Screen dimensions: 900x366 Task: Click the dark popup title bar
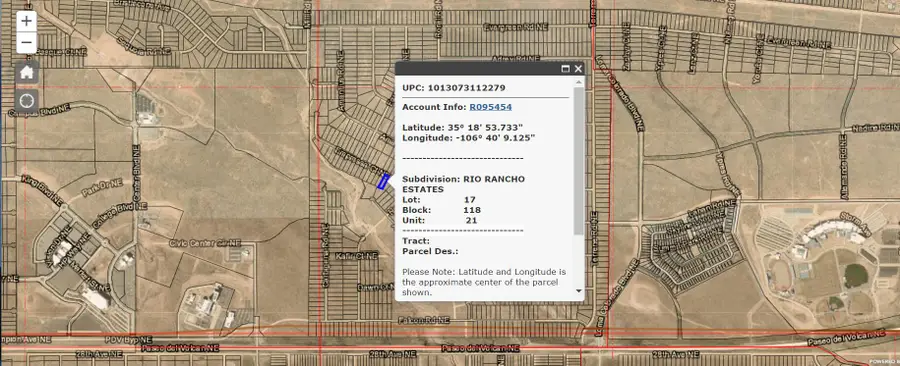tap(476, 69)
